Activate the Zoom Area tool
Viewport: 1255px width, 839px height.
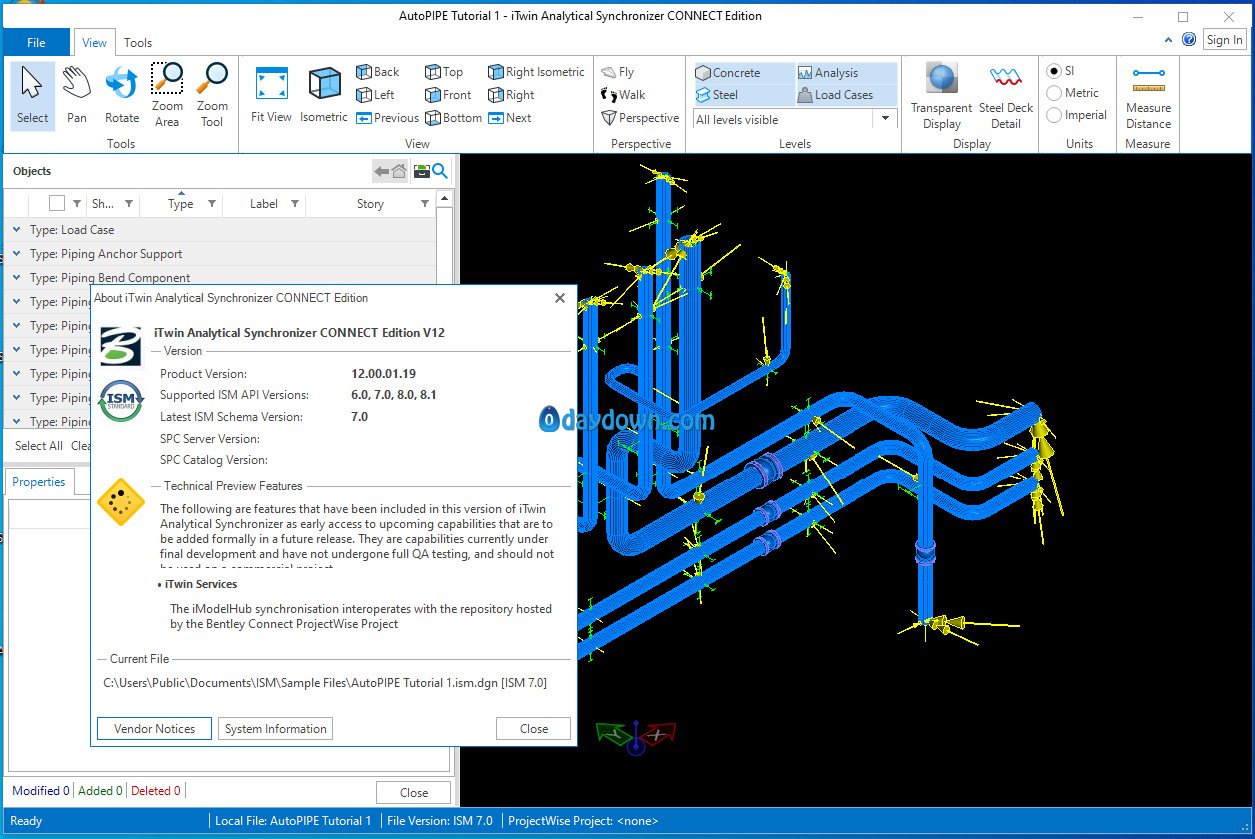coord(167,96)
